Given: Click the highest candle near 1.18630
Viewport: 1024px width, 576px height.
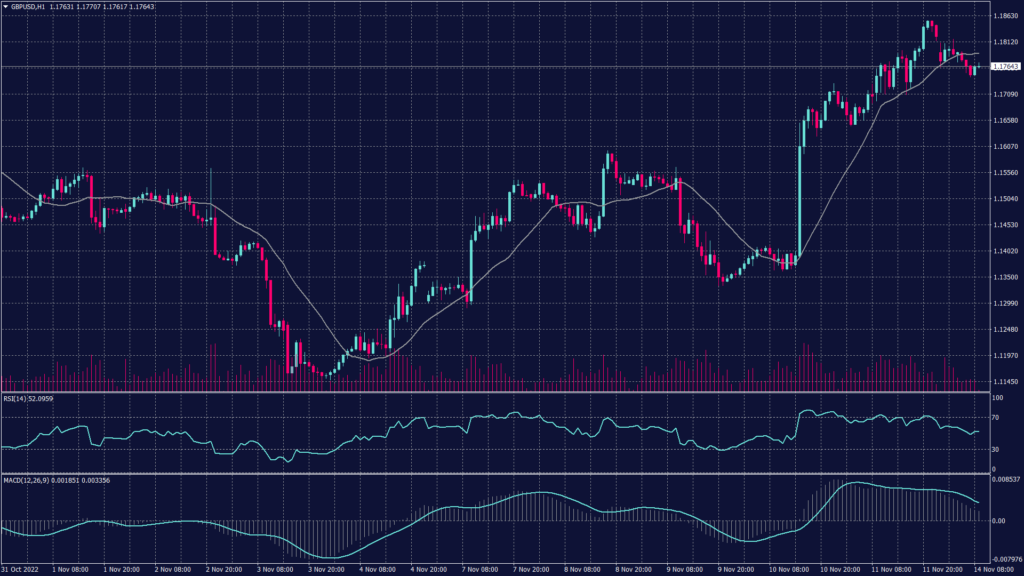Looking at the screenshot, I should tap(929, 25).
